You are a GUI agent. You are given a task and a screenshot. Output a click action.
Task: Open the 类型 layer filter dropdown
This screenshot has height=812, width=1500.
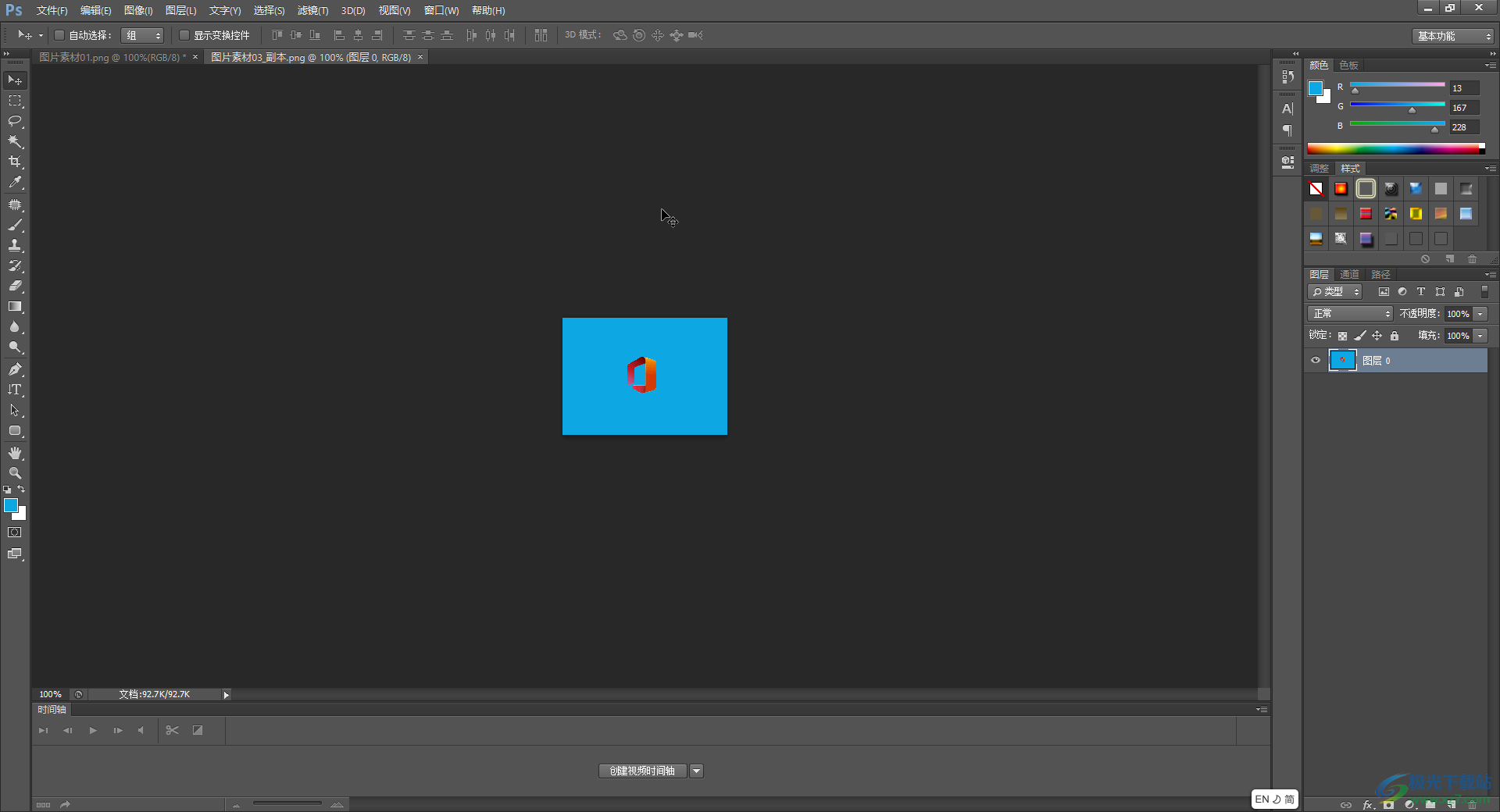pos(1335,292)
